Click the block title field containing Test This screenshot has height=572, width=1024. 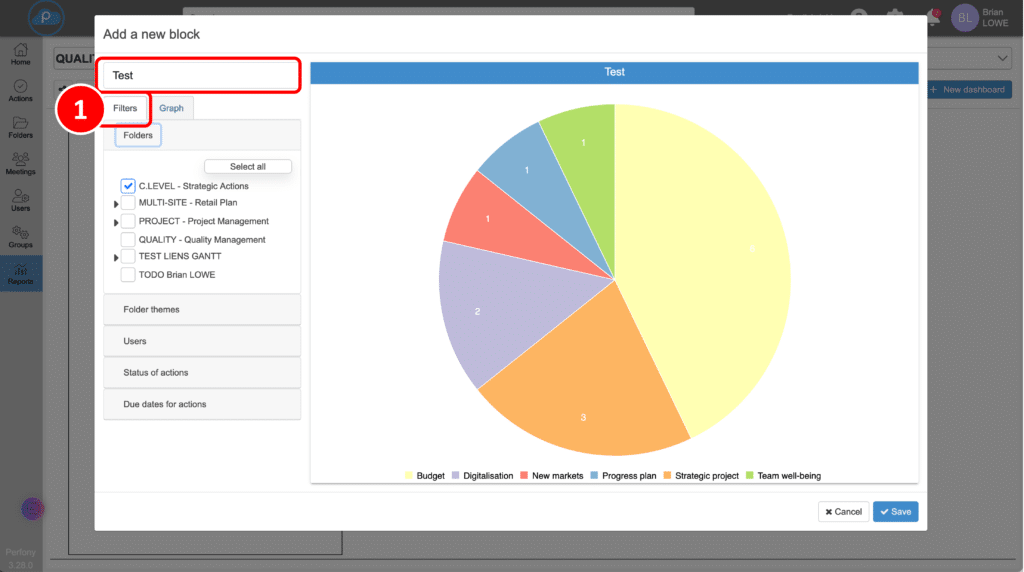pyautogui.click(x=200, y=76)
